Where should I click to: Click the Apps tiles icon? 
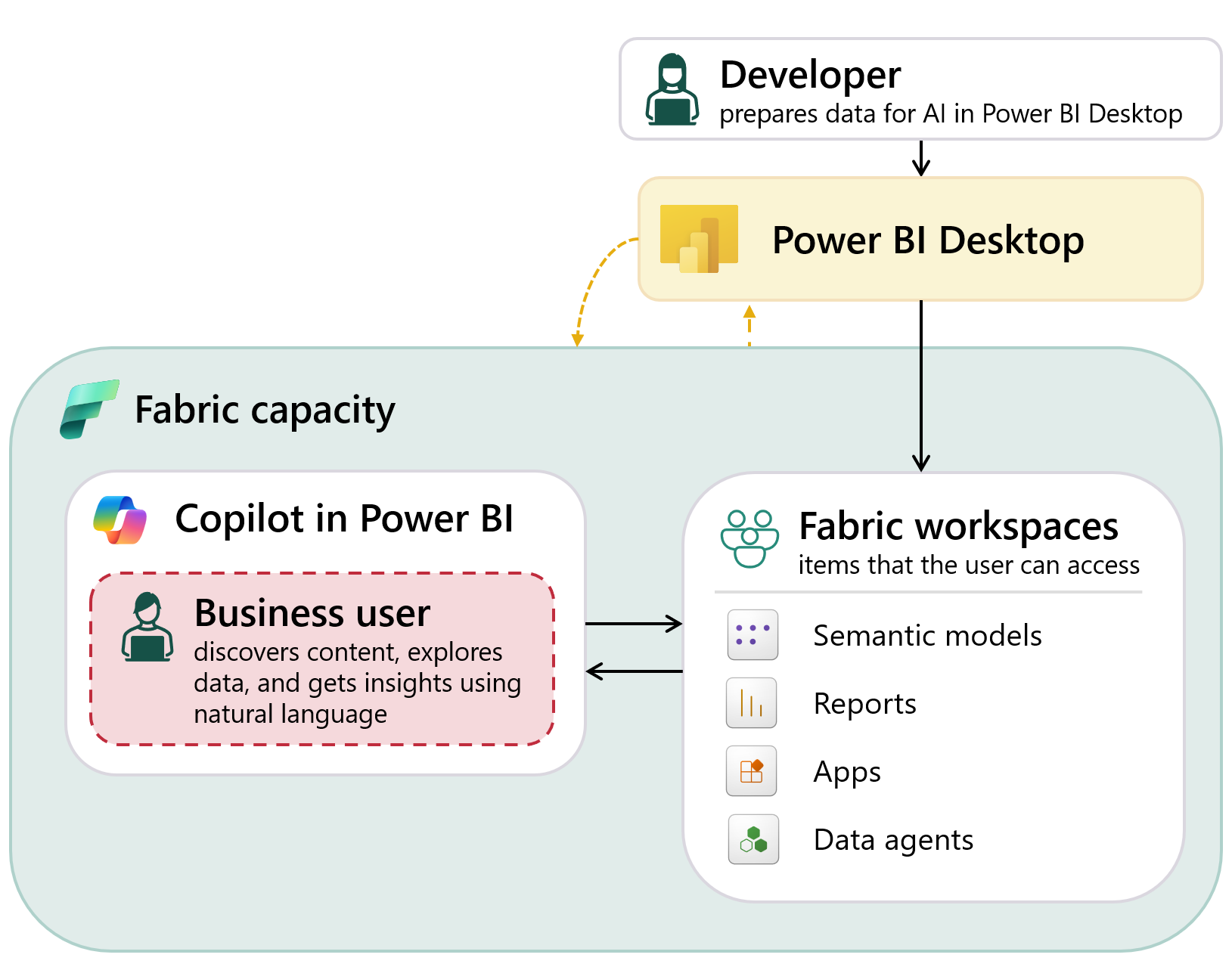click(752, 771)
